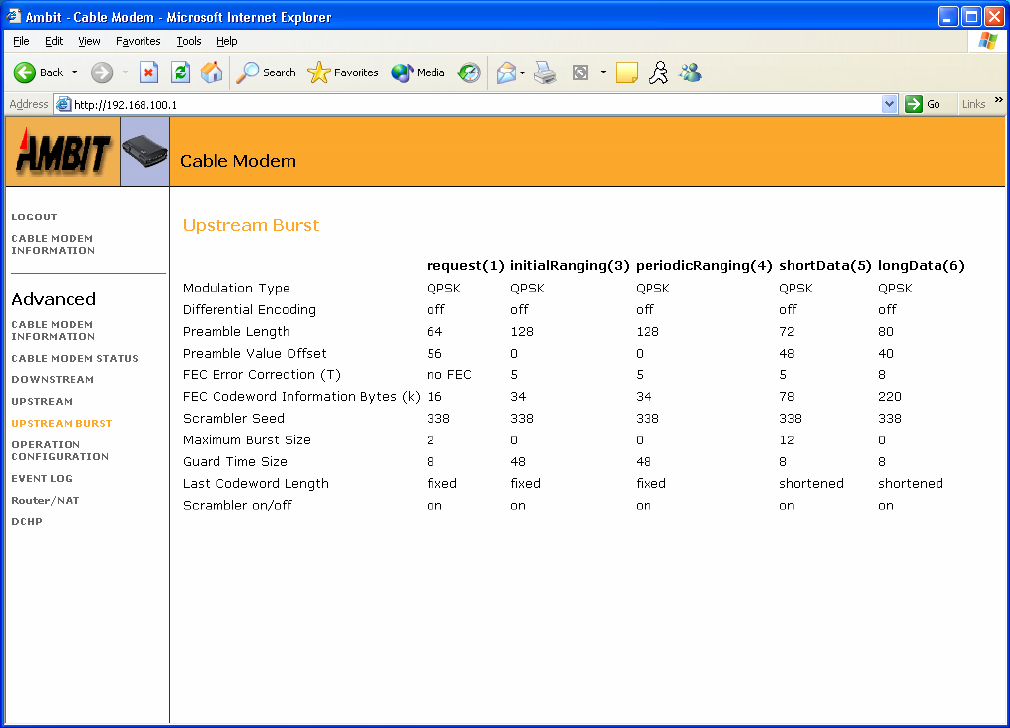Expand the Links toolbar chevron

point(998,101)
